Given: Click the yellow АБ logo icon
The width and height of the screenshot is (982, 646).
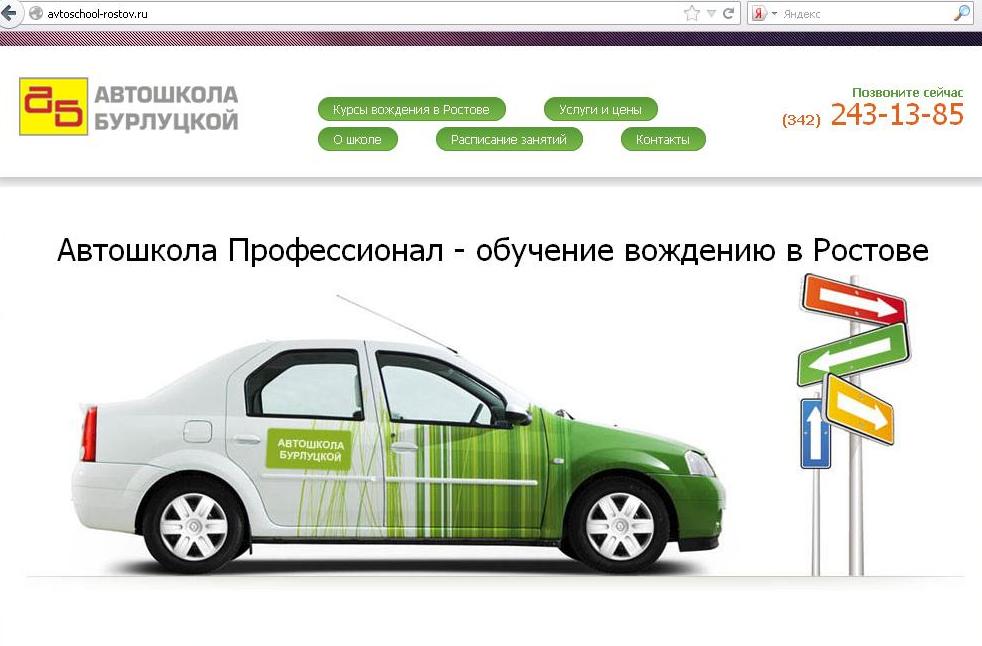Looking at the screenshot, I should tap(53, 107).
